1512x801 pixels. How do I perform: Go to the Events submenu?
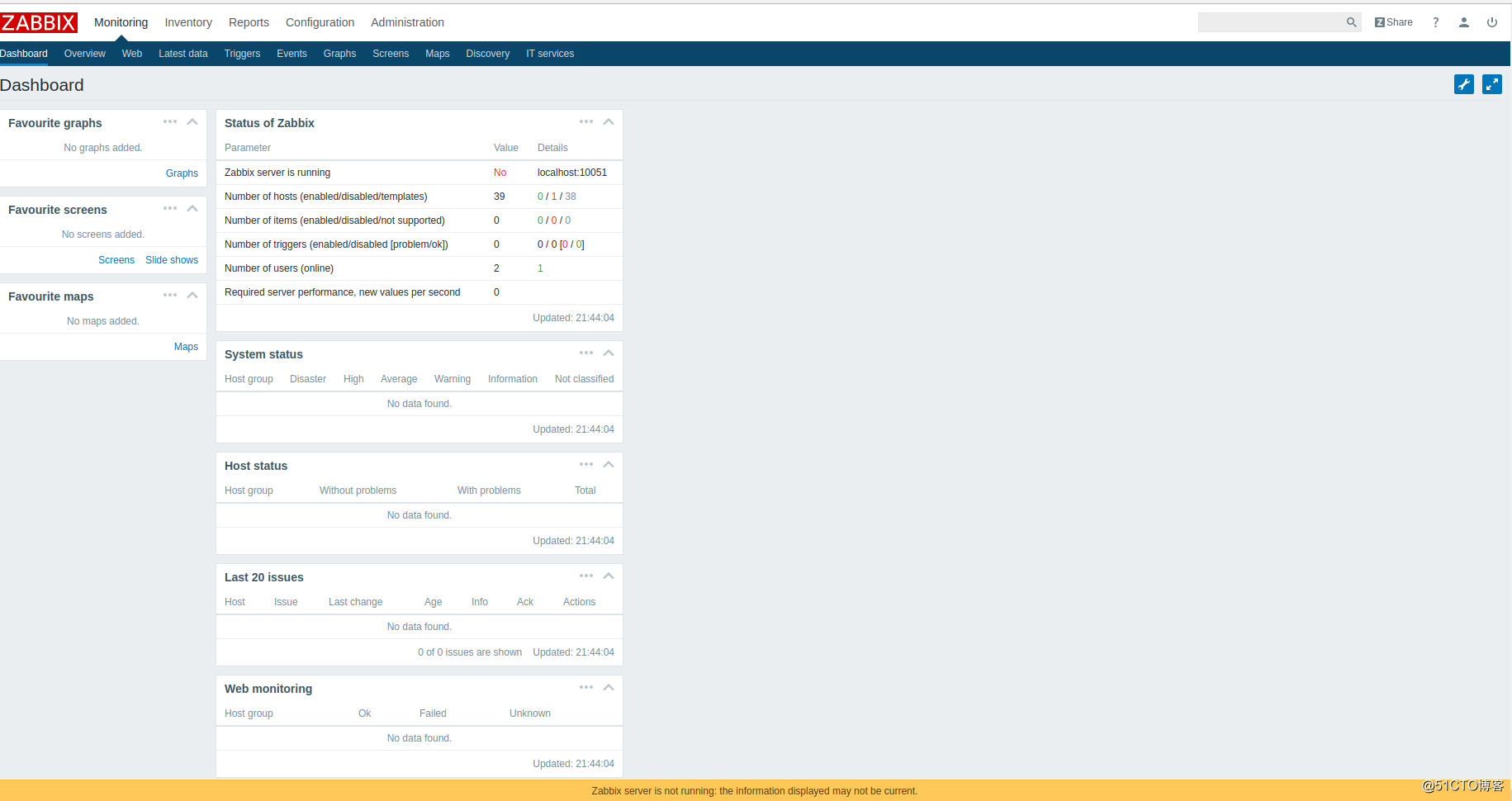click(x=291, y=54)
